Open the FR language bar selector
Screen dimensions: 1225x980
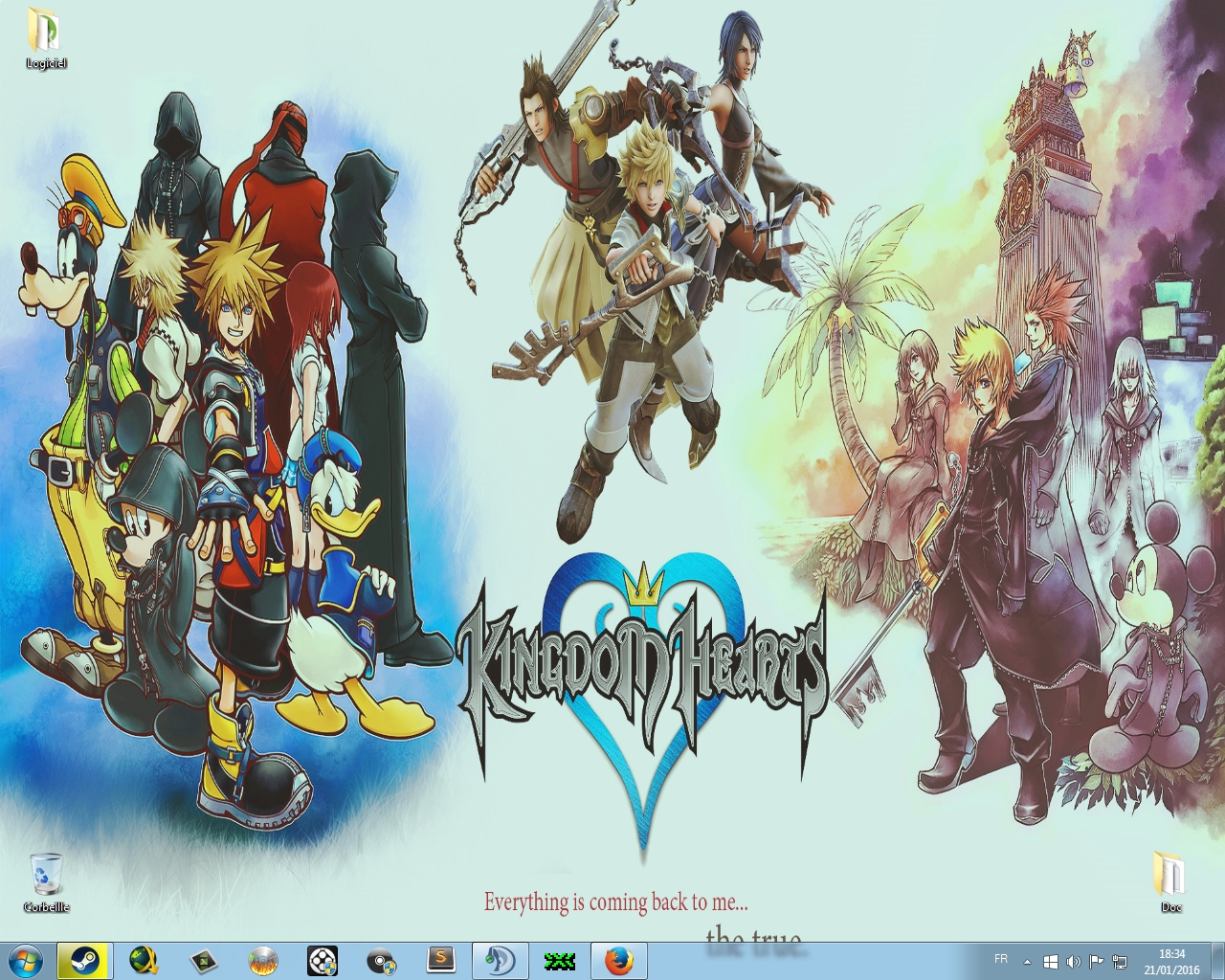pyautogui.click(x=1001, y=959)
